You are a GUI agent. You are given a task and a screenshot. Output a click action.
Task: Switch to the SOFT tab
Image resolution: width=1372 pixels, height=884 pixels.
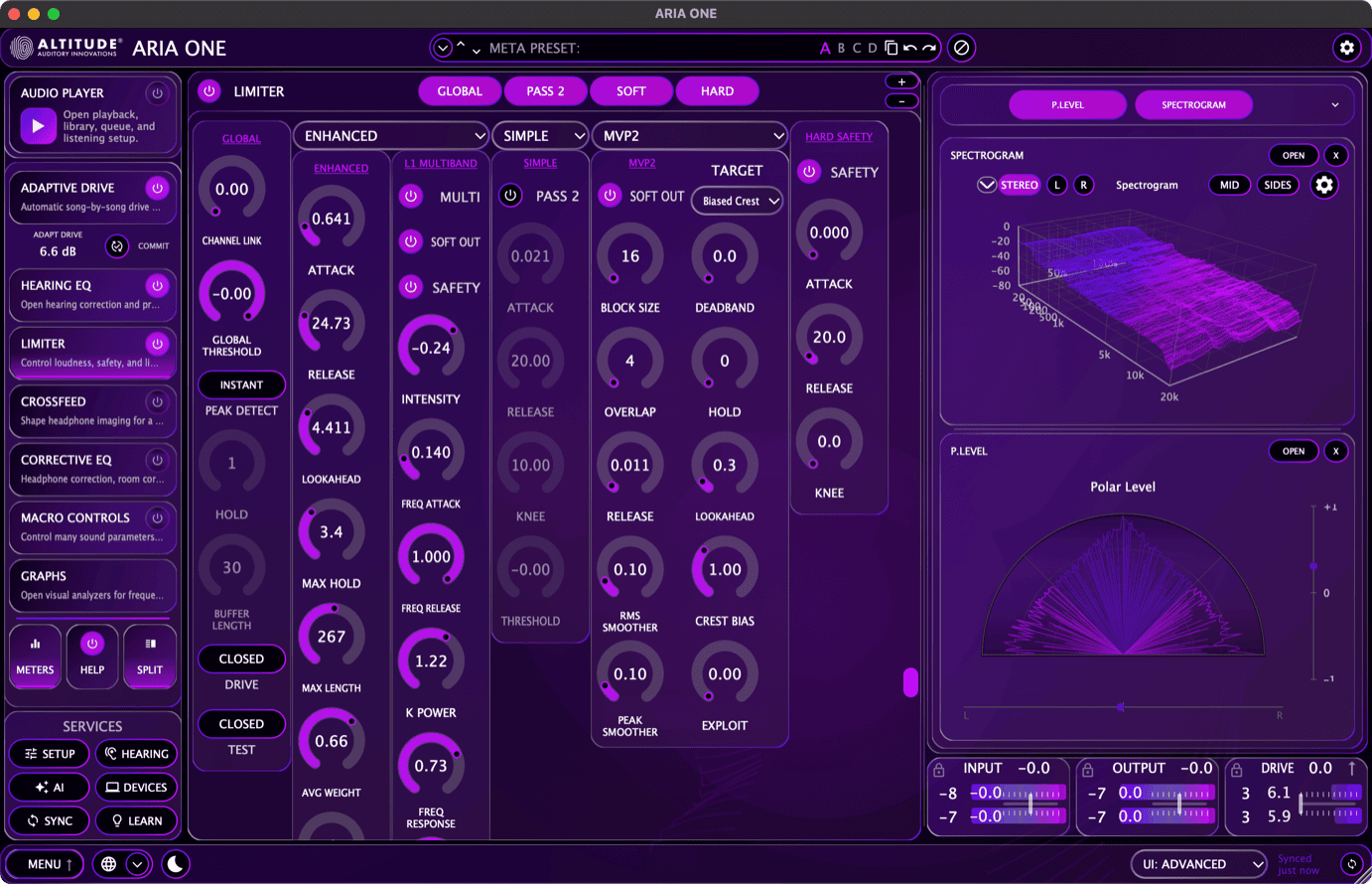point(631,91)
